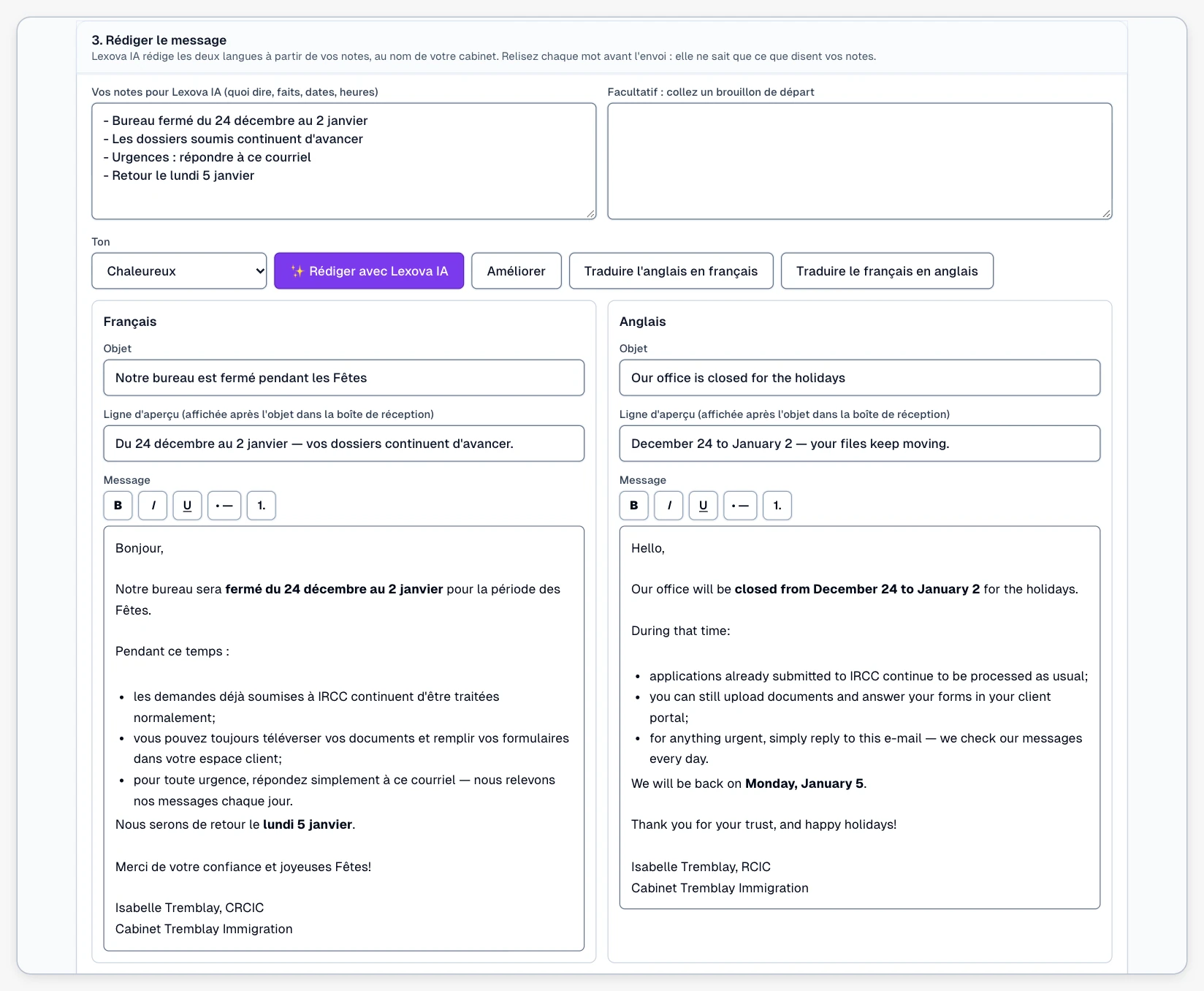Screen dimensions: 1204x991
Task: Click the French Objet field
Action: (x=344, y=378)
